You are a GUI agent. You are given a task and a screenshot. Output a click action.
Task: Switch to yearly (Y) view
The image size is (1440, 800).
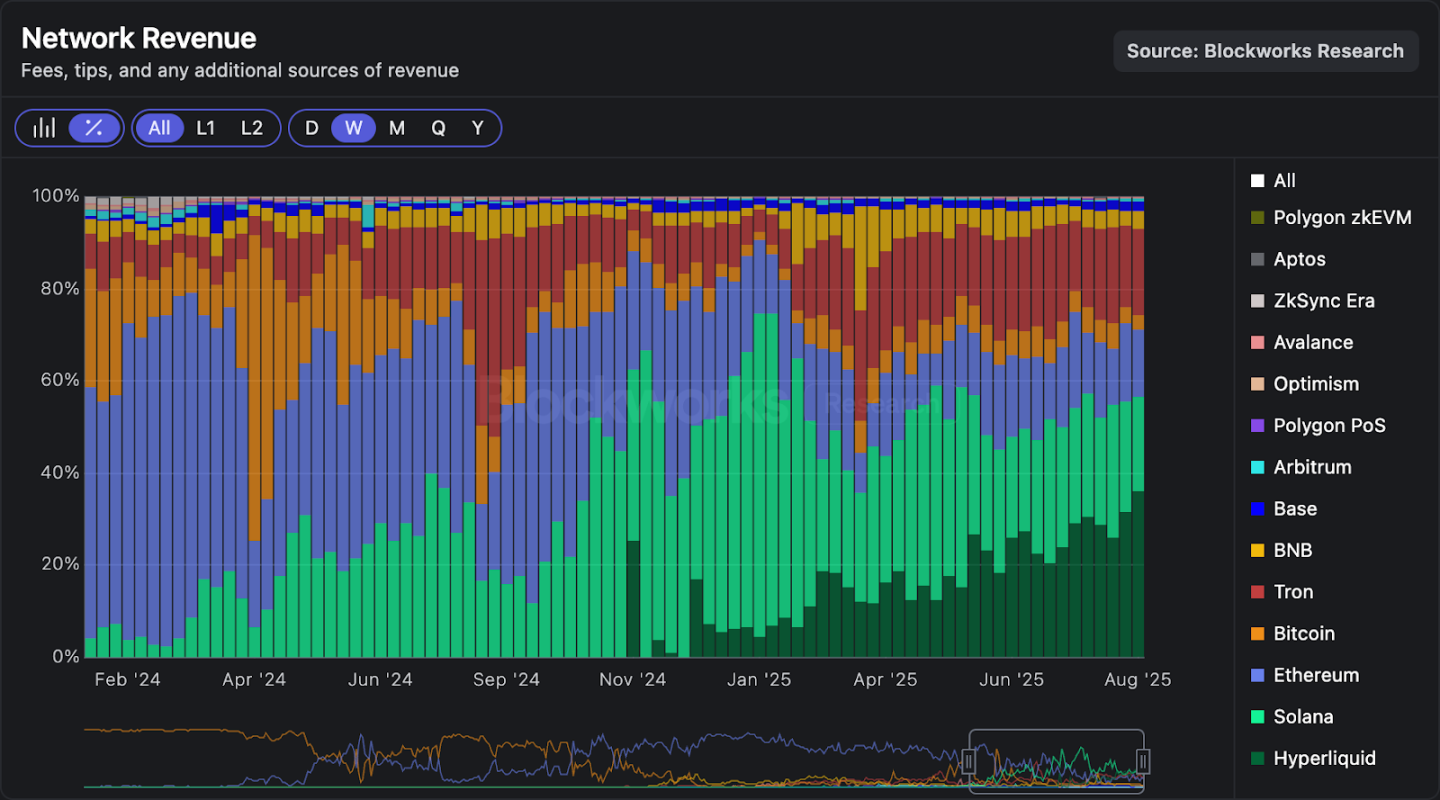pos(477,127)
